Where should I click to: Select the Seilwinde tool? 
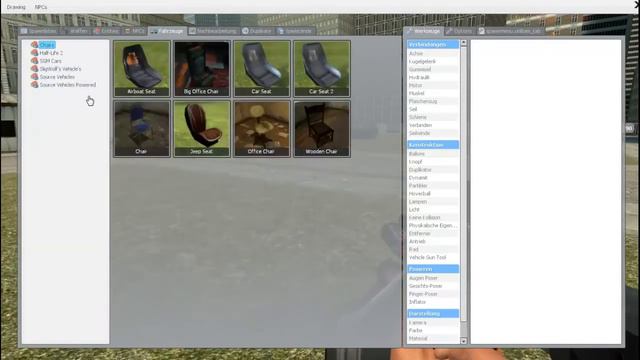click(433, 133)
